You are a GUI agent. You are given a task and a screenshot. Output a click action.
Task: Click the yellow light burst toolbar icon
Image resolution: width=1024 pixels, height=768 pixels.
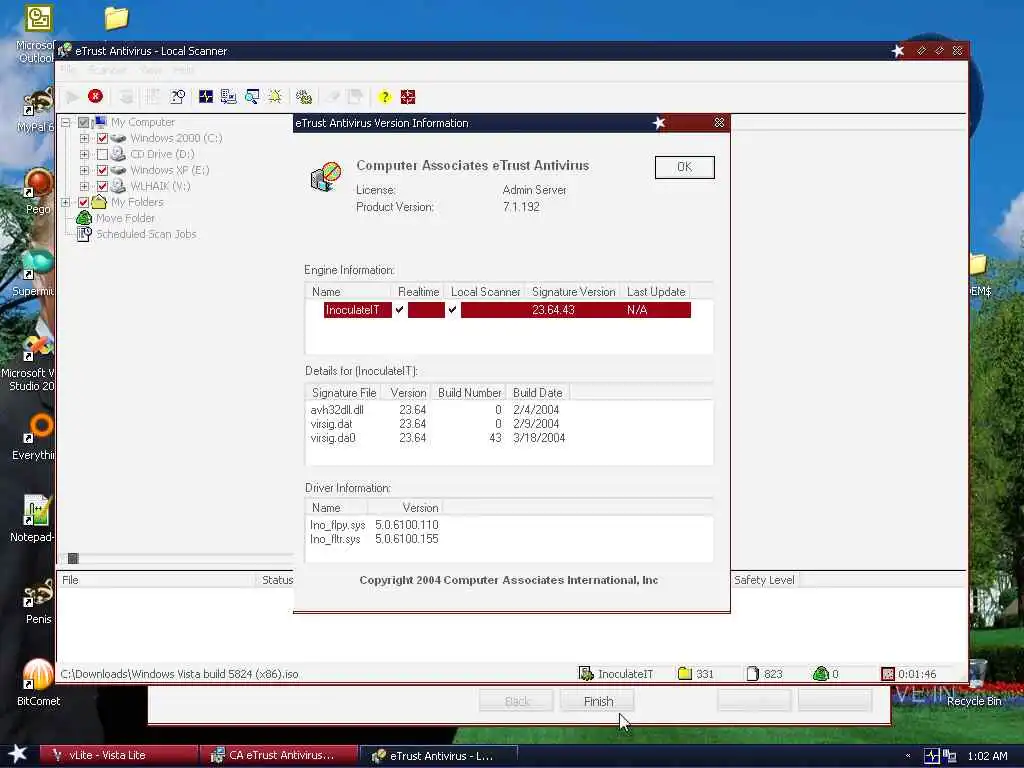point(275,97)
